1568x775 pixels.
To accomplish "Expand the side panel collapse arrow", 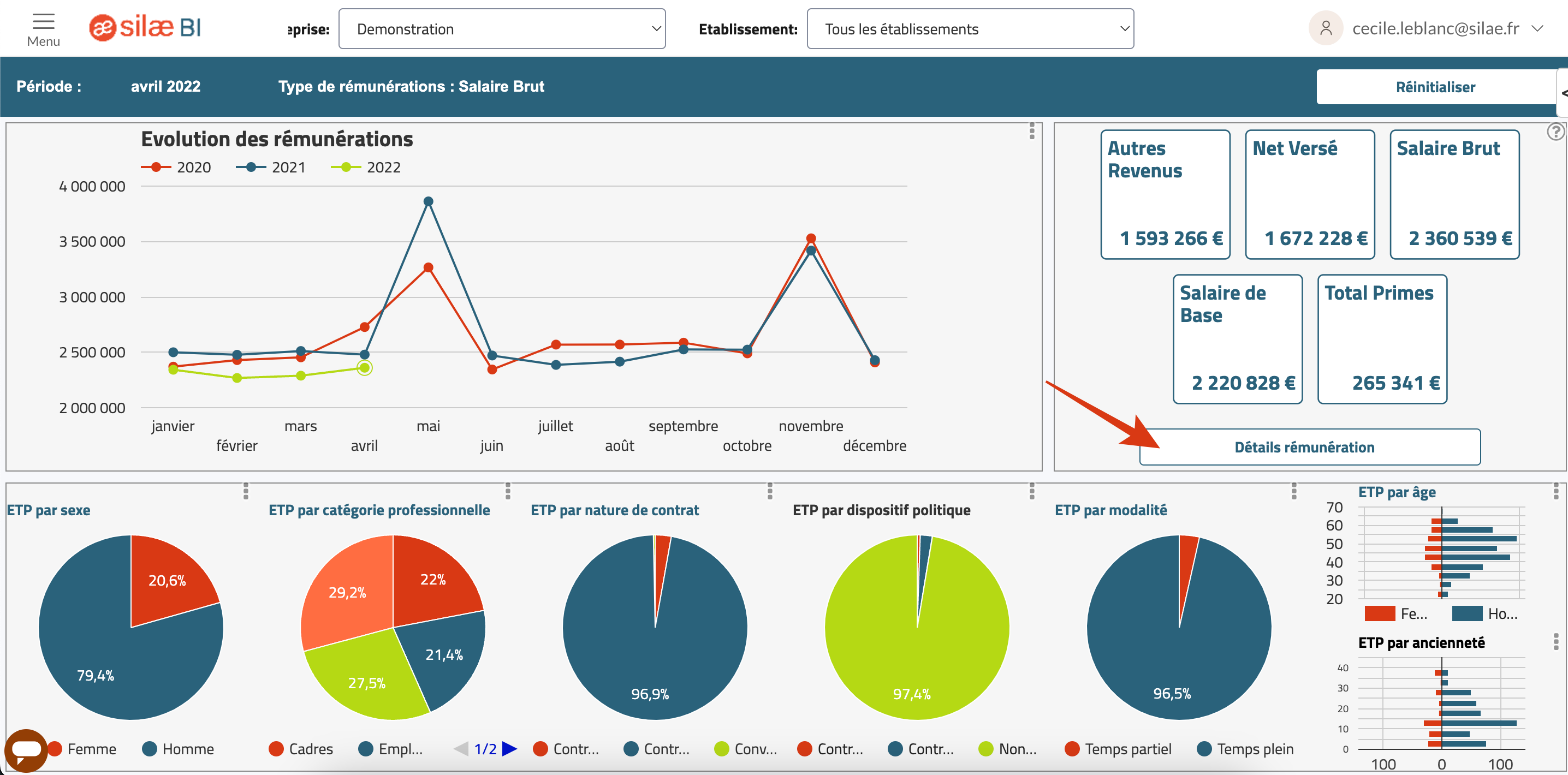I will point(1563,93).
